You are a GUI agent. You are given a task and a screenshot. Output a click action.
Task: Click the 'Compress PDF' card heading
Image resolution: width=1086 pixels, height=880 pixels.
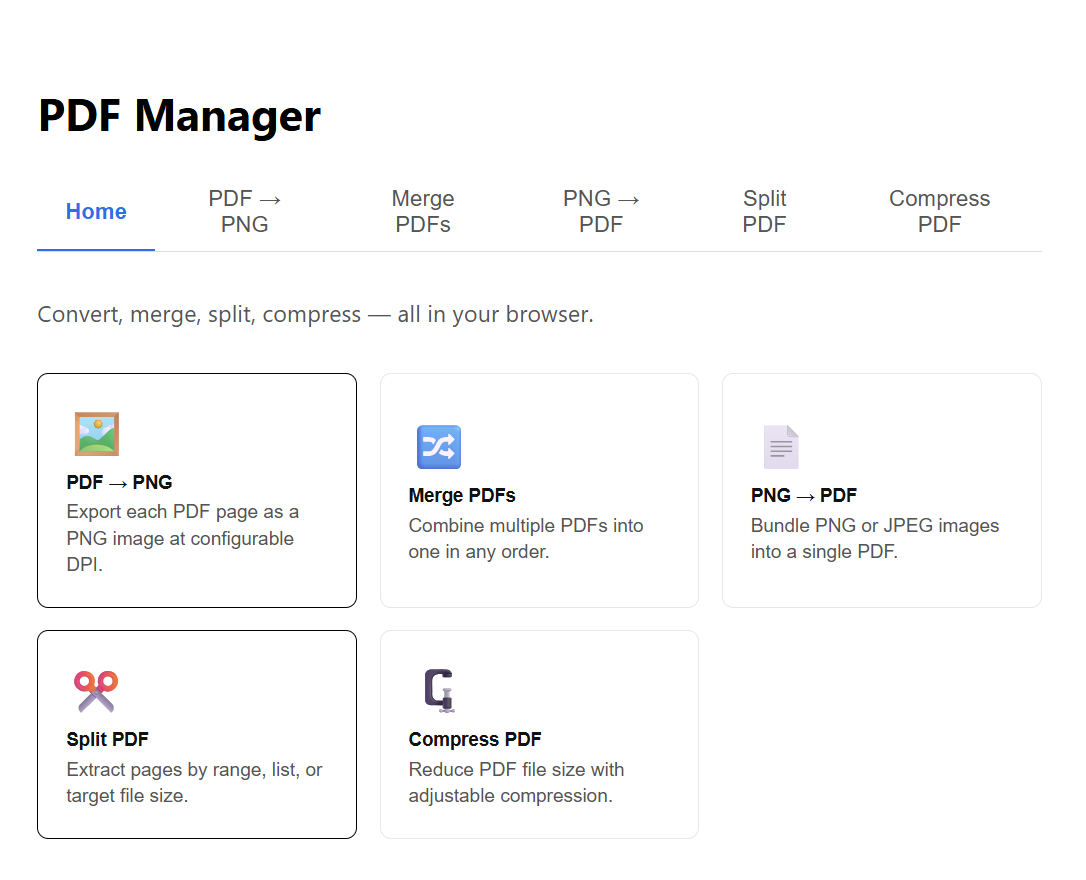[475, 740]
